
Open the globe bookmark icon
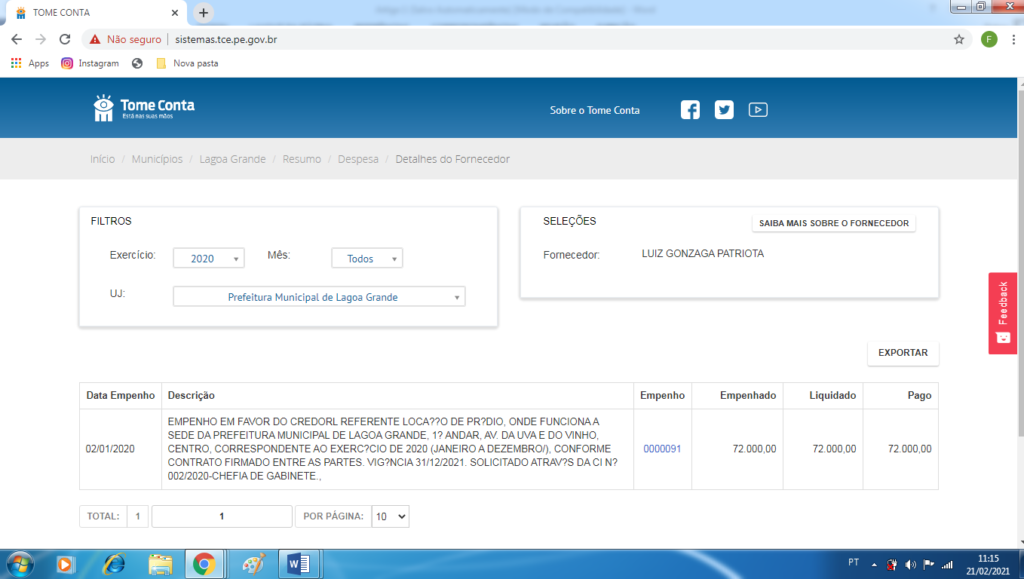click(136, 63)
